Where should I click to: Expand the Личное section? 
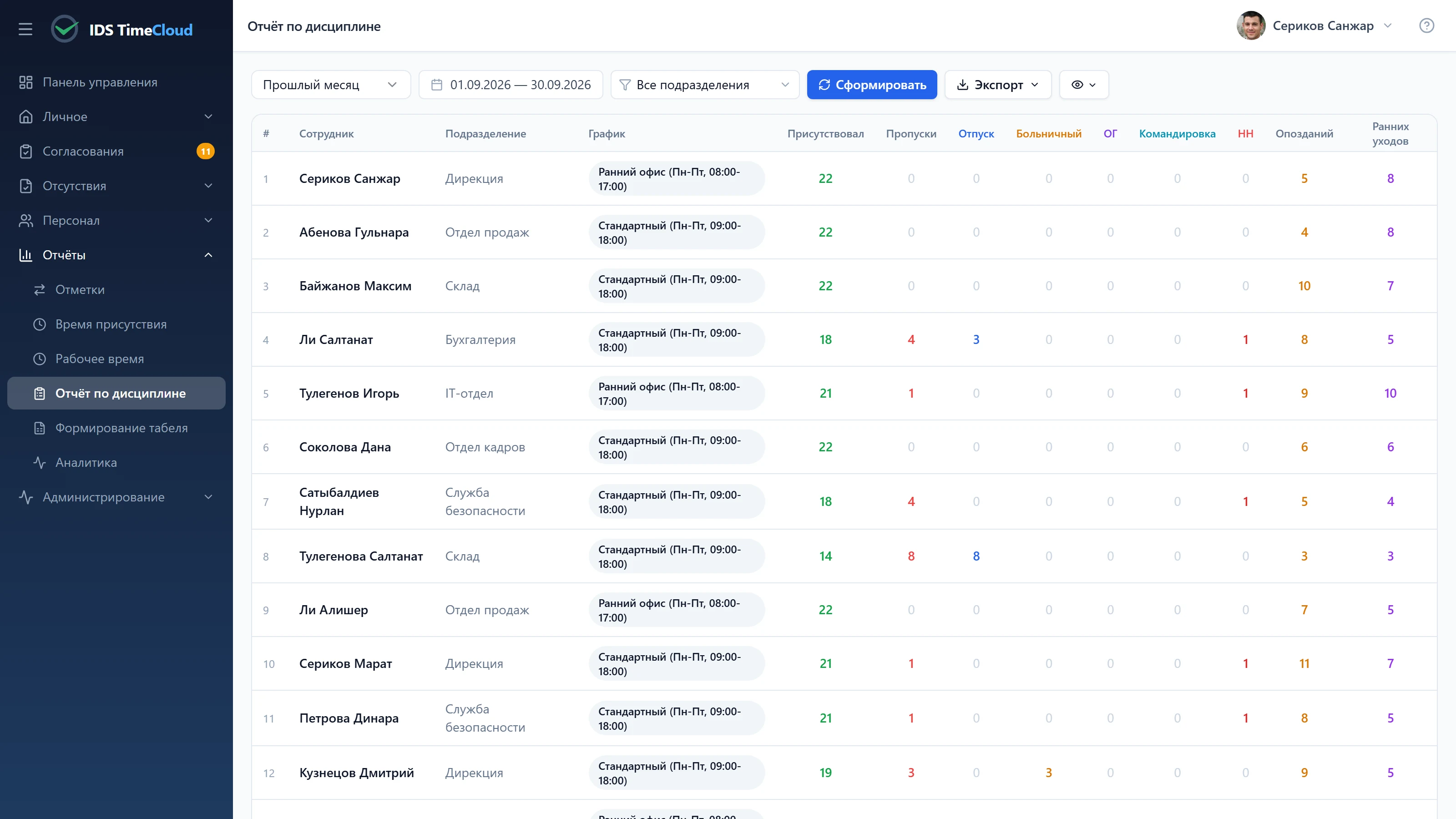(x=116, y=116)
